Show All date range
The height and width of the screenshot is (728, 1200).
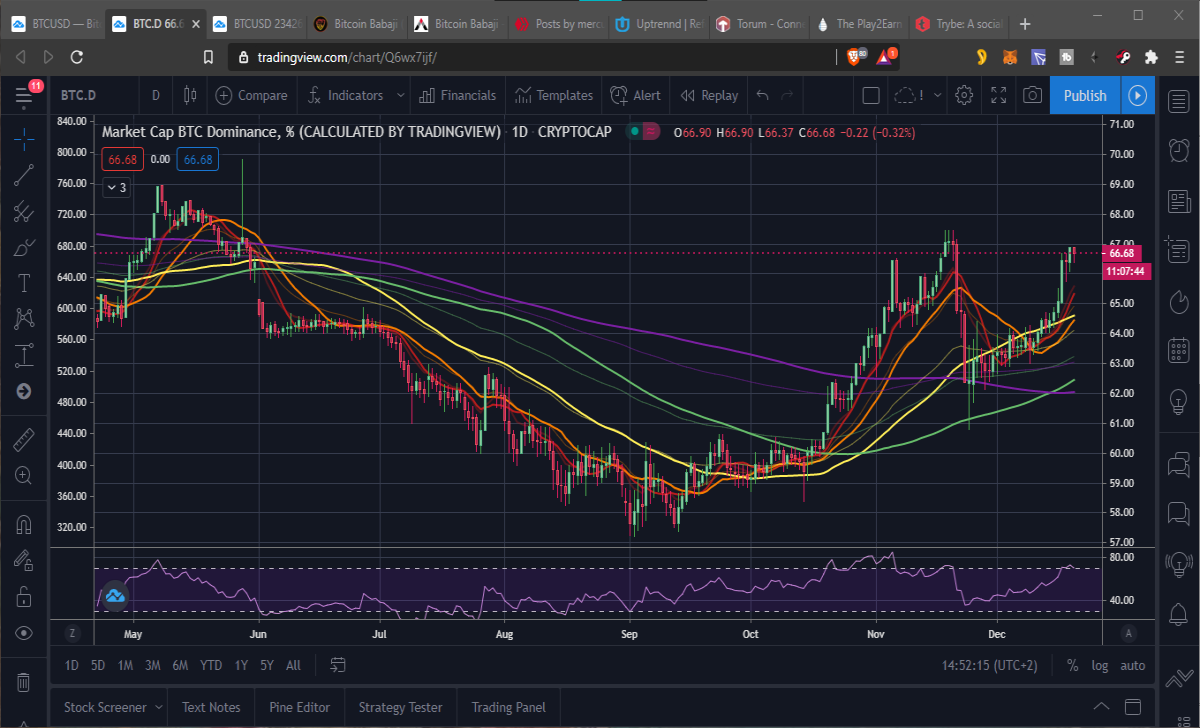(293, 665)
